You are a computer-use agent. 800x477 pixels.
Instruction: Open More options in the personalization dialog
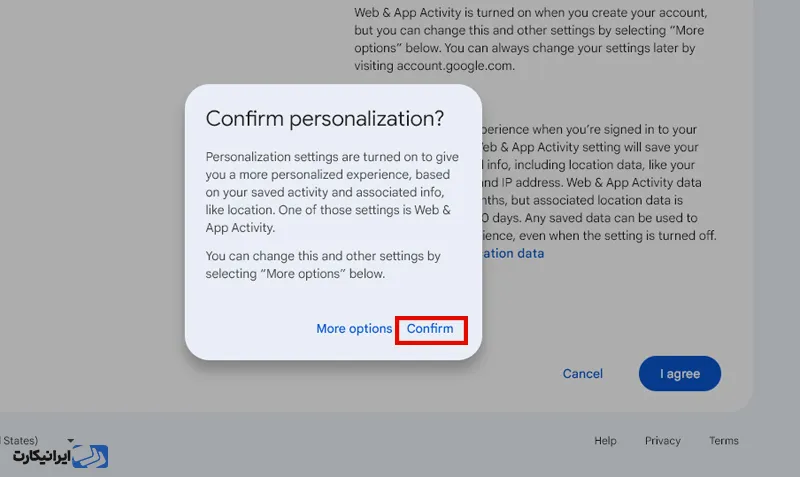point(354,329)
